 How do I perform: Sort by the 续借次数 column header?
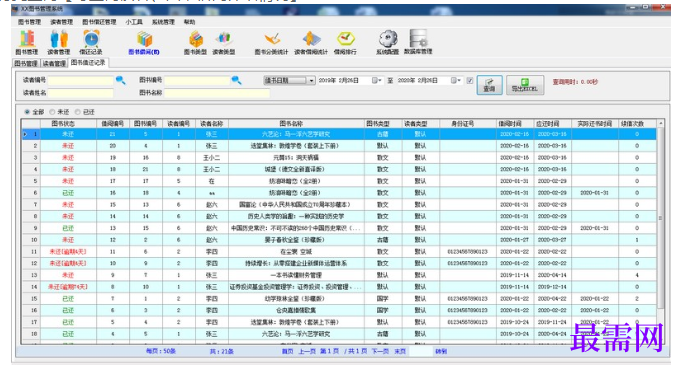(637, 124)
